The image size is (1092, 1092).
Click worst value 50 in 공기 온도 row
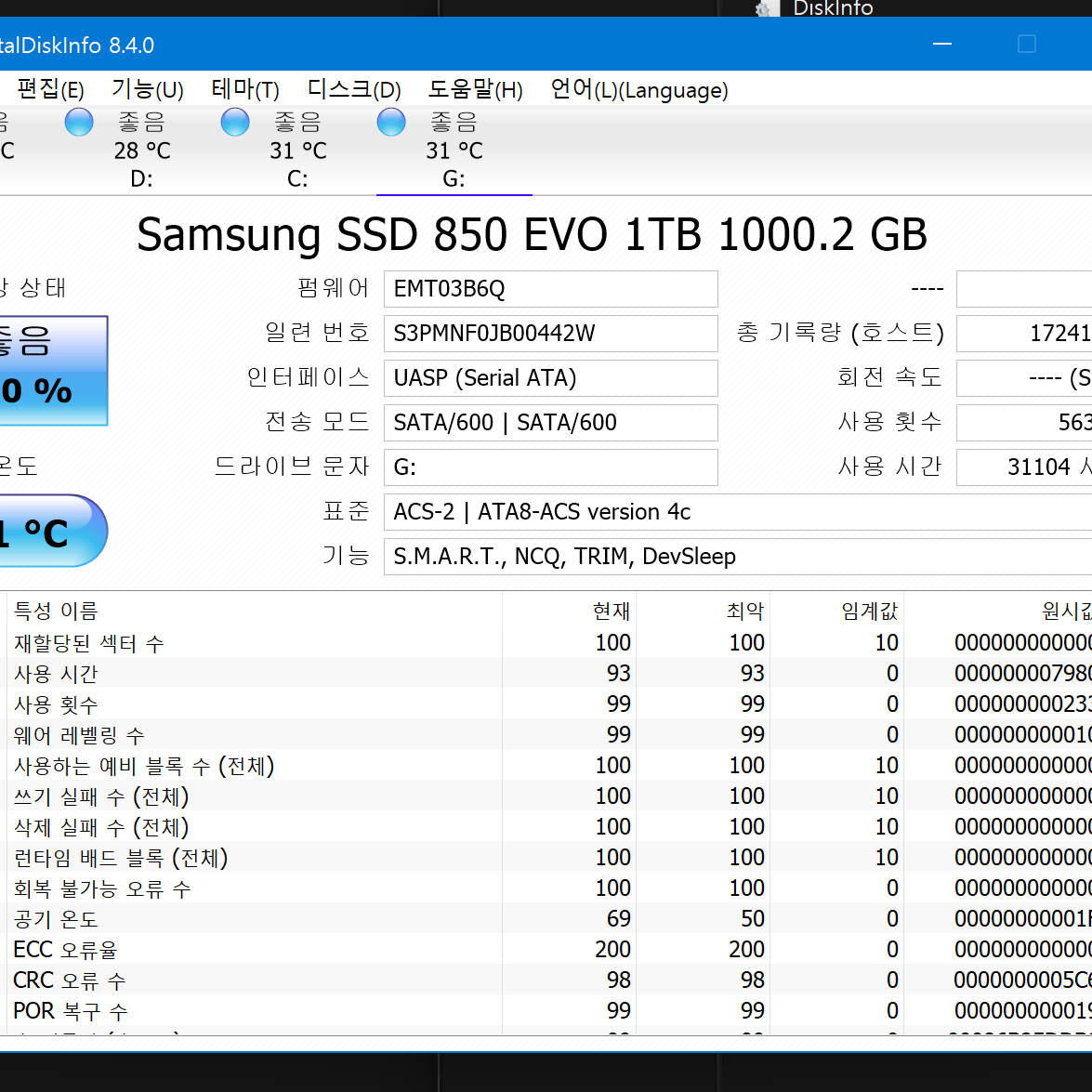752,918
